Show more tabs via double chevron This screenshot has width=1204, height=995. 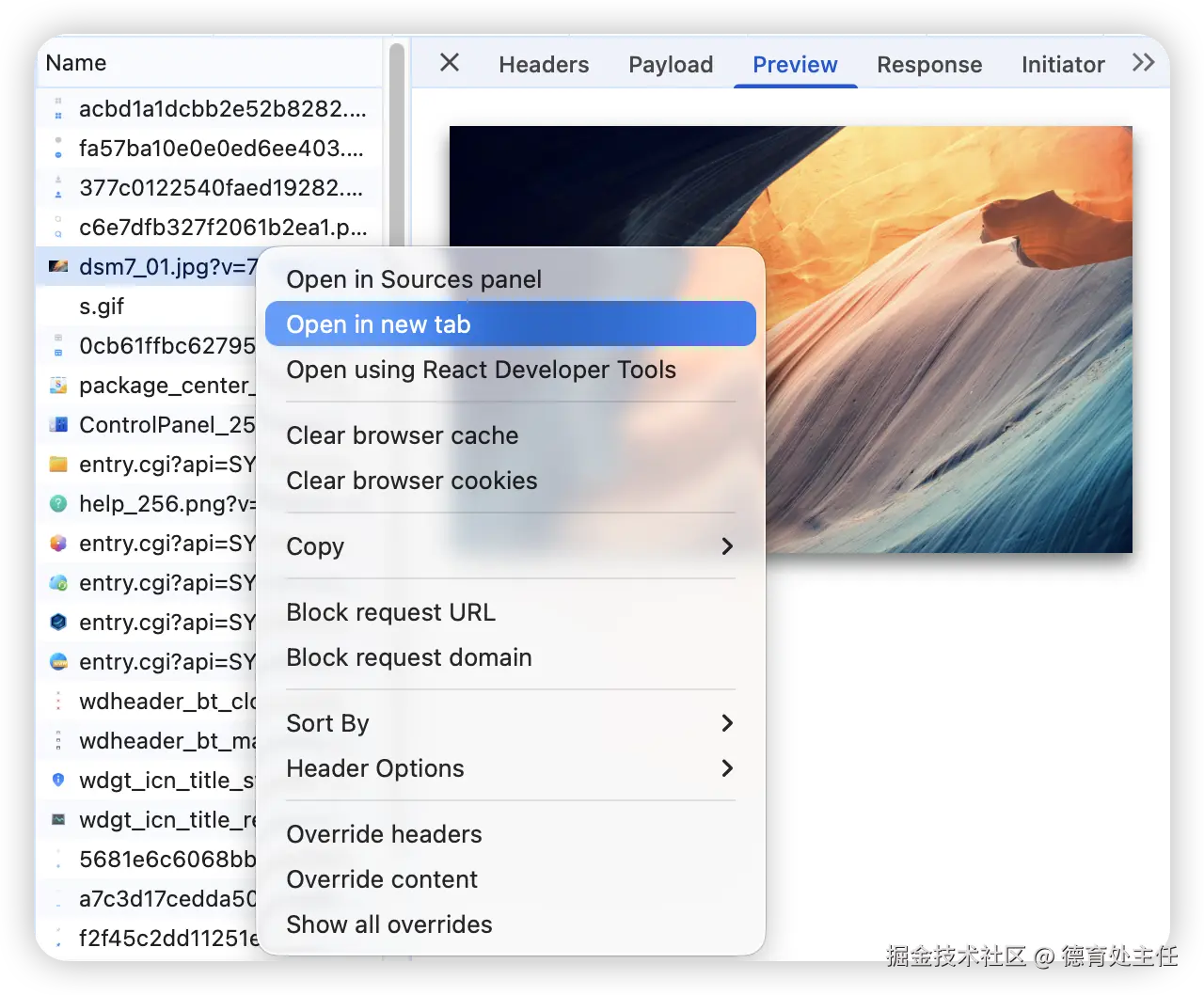coord(1143,63)
